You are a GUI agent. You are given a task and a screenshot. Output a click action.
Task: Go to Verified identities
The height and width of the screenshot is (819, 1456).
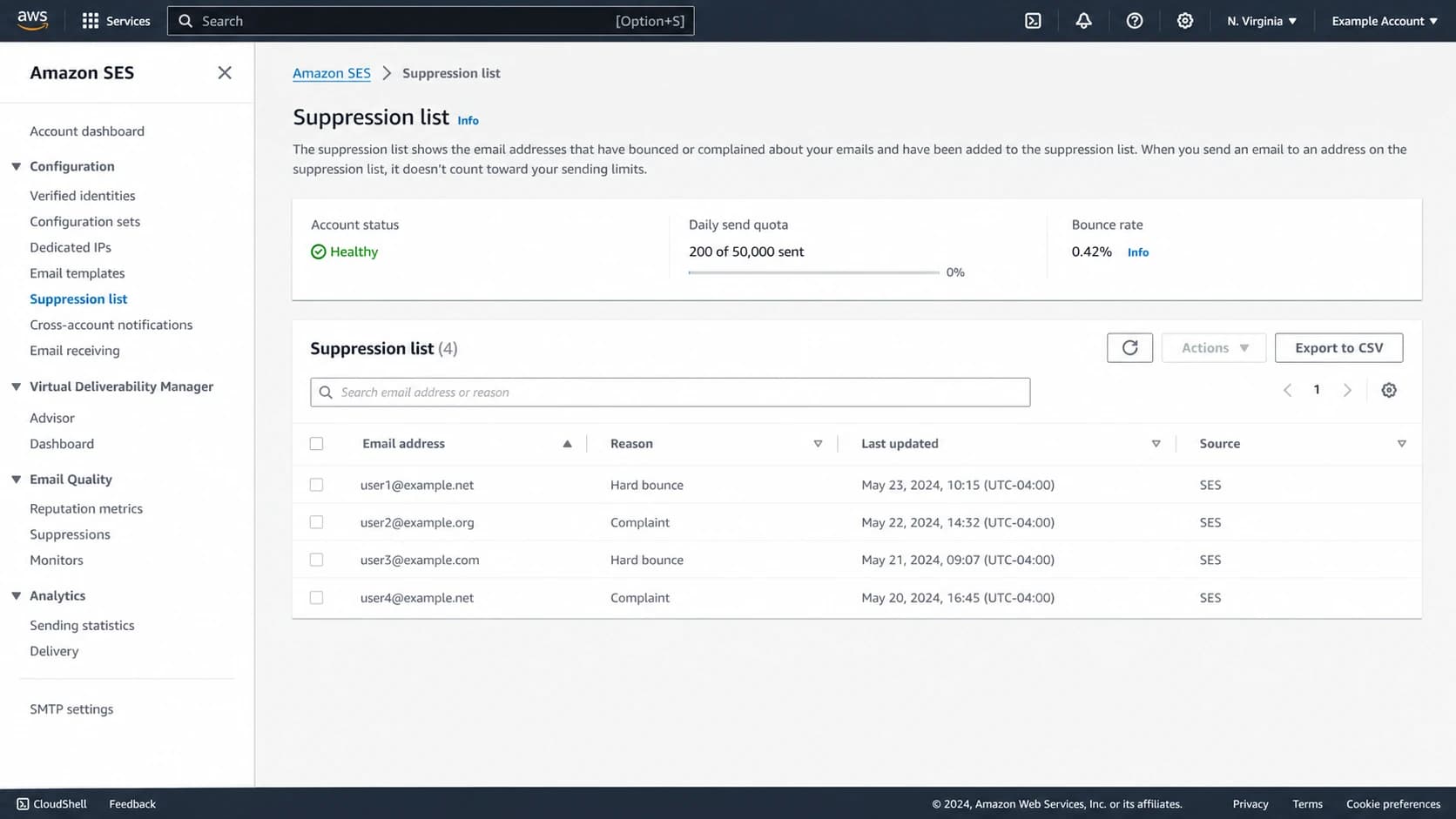pos(83,196)
